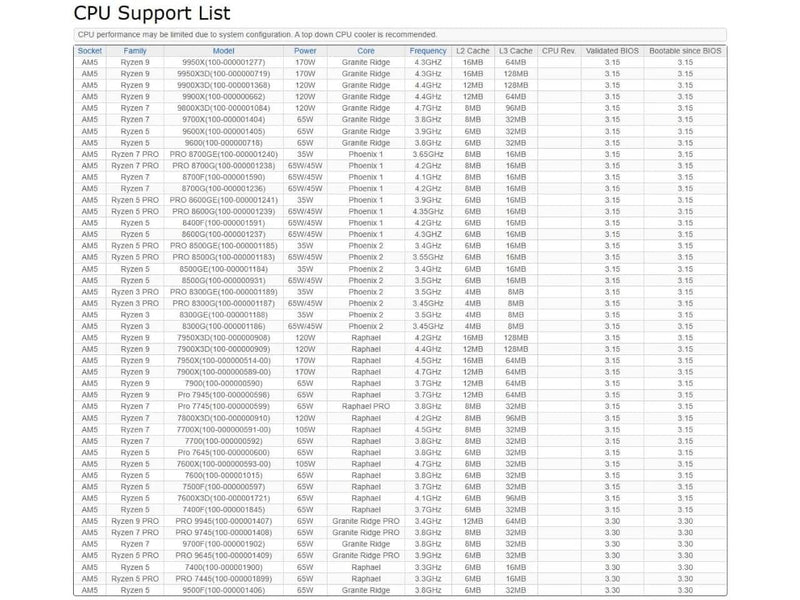Click the Validated BIOS column header
The image size is (800, 600).
tap(612, 51)
